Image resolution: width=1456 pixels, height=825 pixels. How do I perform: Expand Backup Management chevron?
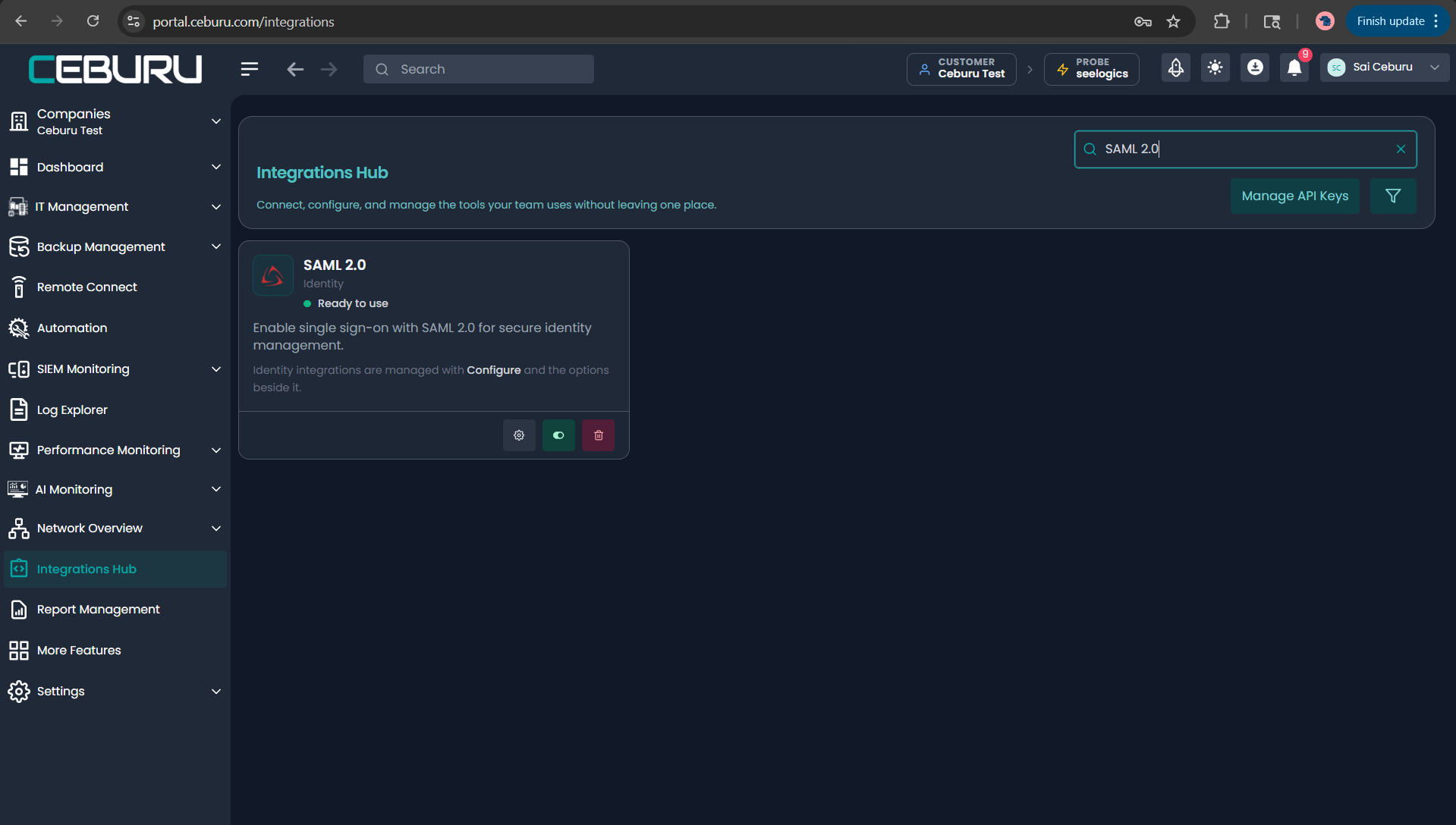pos(216,246)
